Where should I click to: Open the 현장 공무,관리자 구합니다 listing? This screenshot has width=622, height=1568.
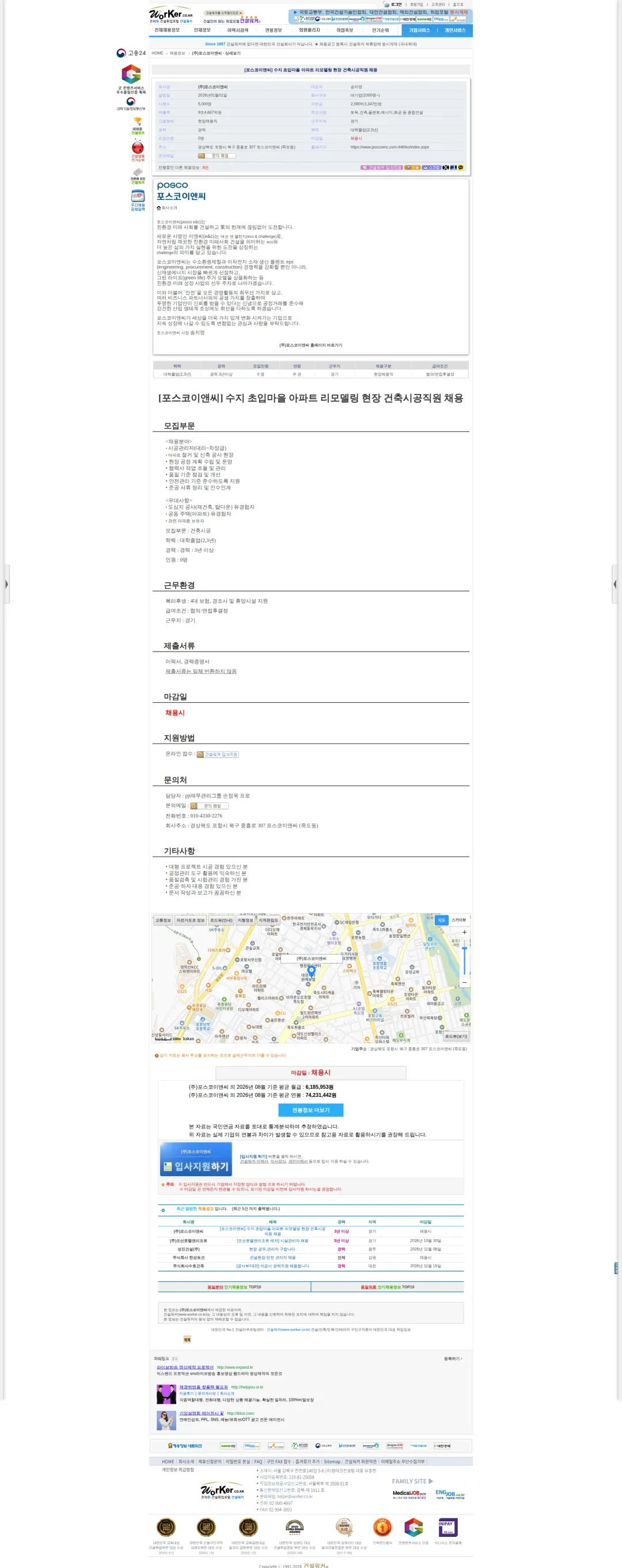(272, 1249)
